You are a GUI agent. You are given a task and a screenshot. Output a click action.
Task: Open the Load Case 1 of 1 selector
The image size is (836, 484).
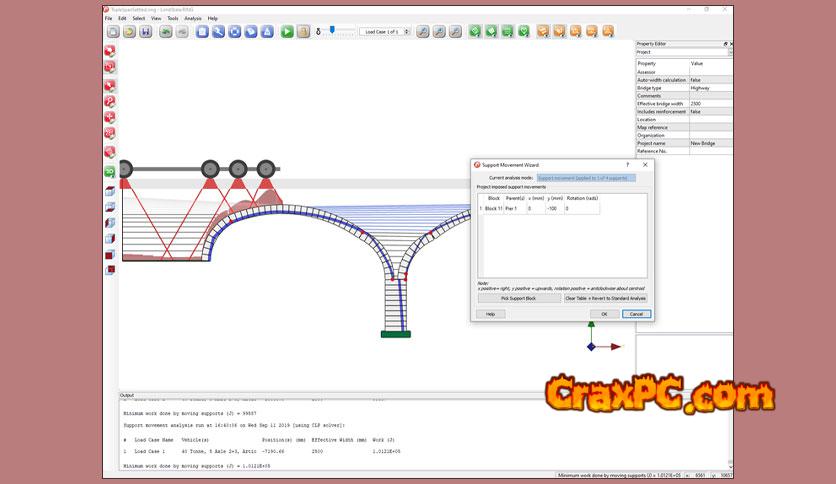[x=384, y=32]
